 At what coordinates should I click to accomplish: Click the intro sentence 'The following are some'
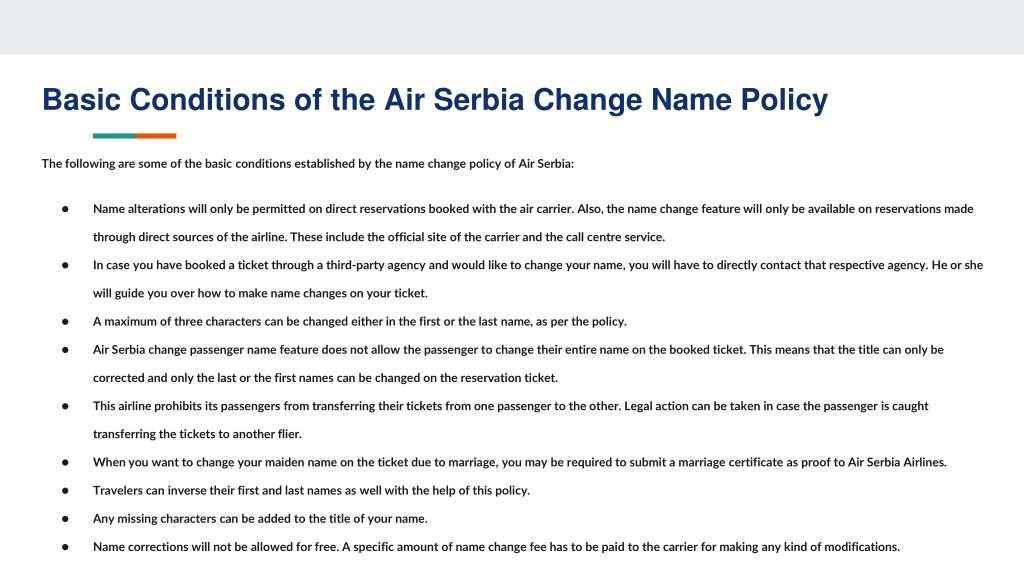click(308, 164)
